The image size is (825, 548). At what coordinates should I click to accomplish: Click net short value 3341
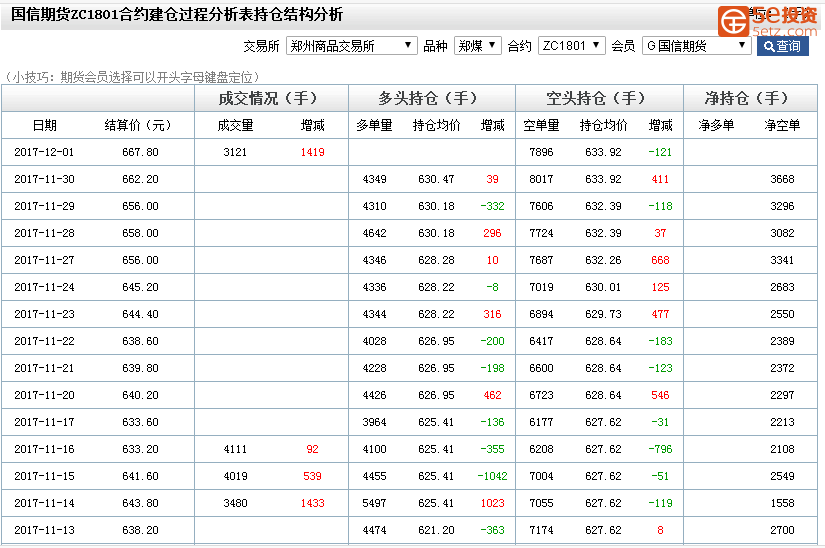pos(782,260)
